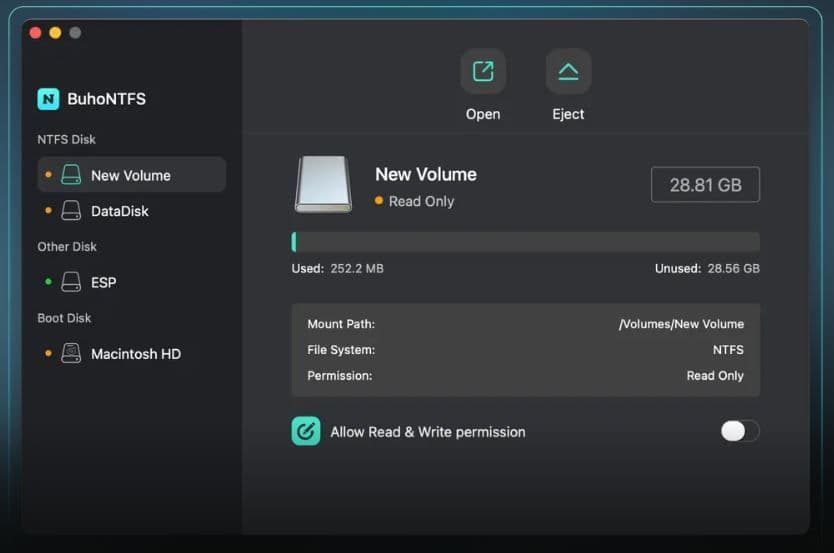Click the green status dot beside ESP
The width and height of the screenshot is (834, 553).
(48, 281)
